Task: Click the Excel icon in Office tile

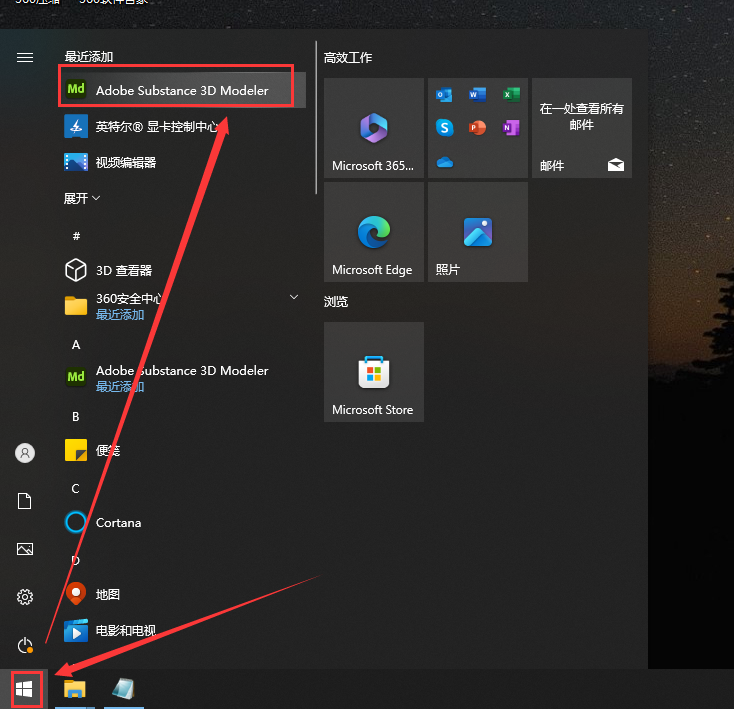Action: coord(511,95)
